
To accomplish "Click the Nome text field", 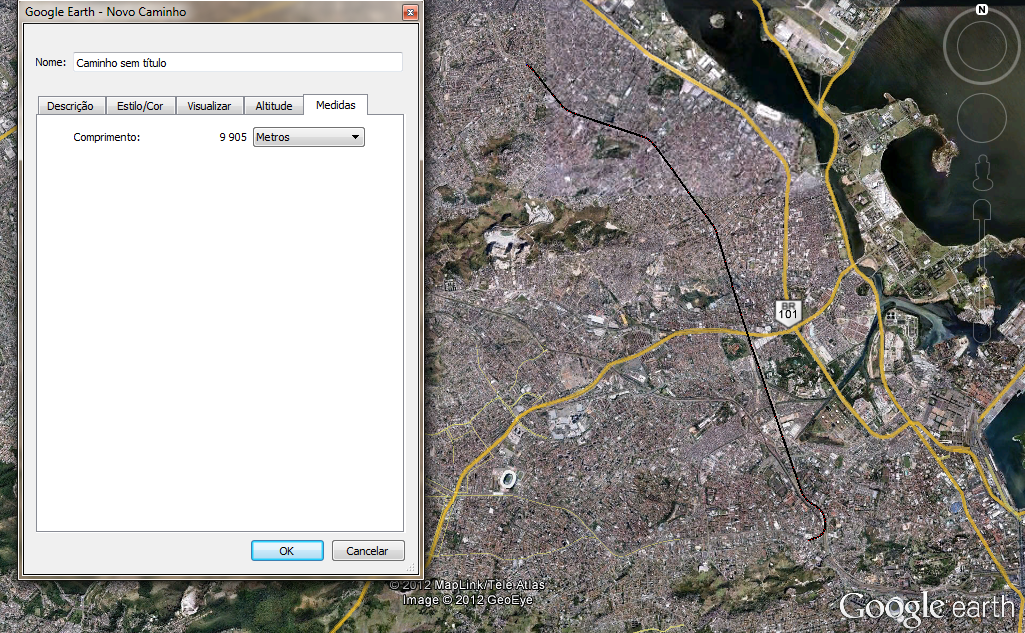I will tap(237, 62).
